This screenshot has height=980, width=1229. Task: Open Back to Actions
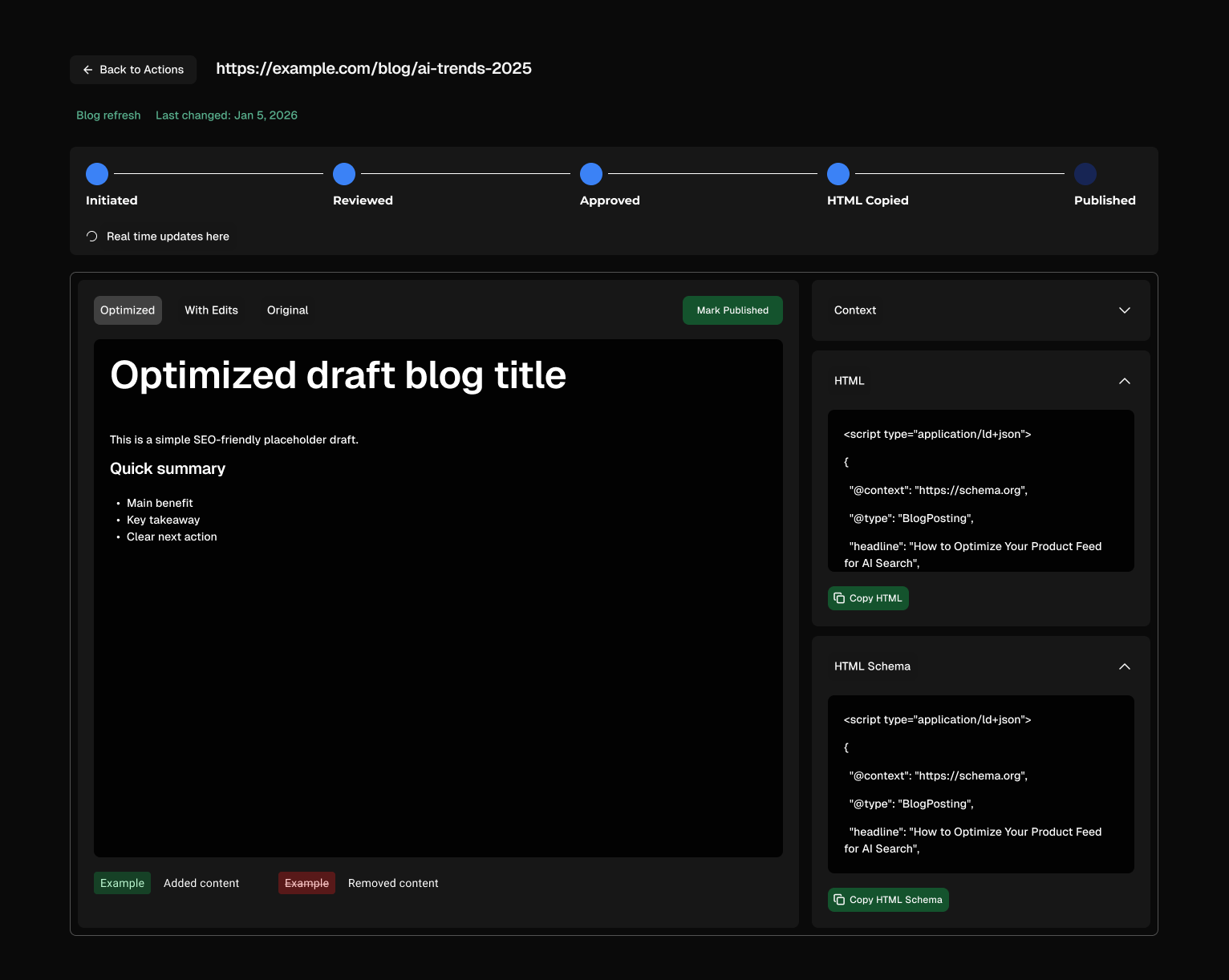click(133, 70)
